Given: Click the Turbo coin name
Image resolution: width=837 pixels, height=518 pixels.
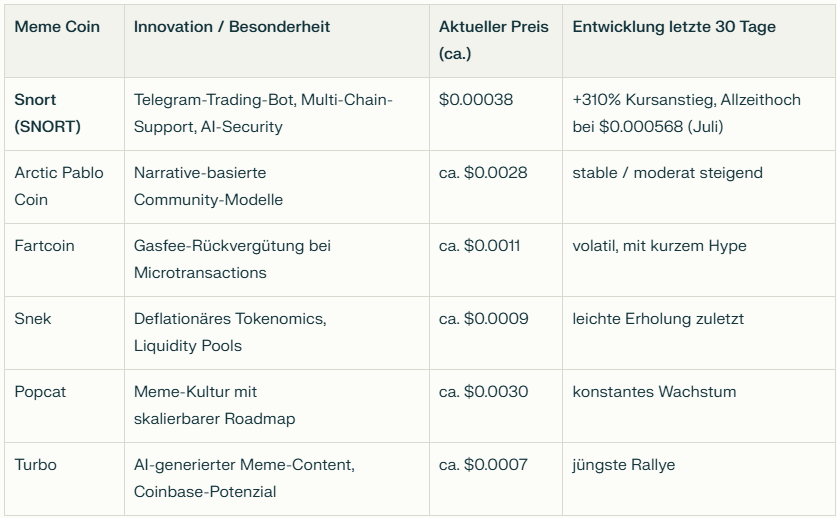Looking at the screenshot, I should (x=35, y=465).
